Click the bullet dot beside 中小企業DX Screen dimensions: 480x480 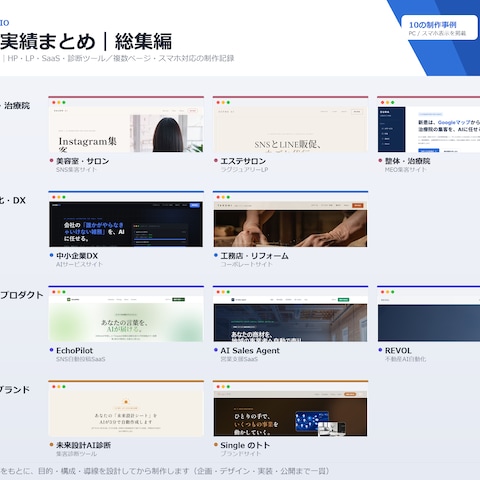pos(51,255)
